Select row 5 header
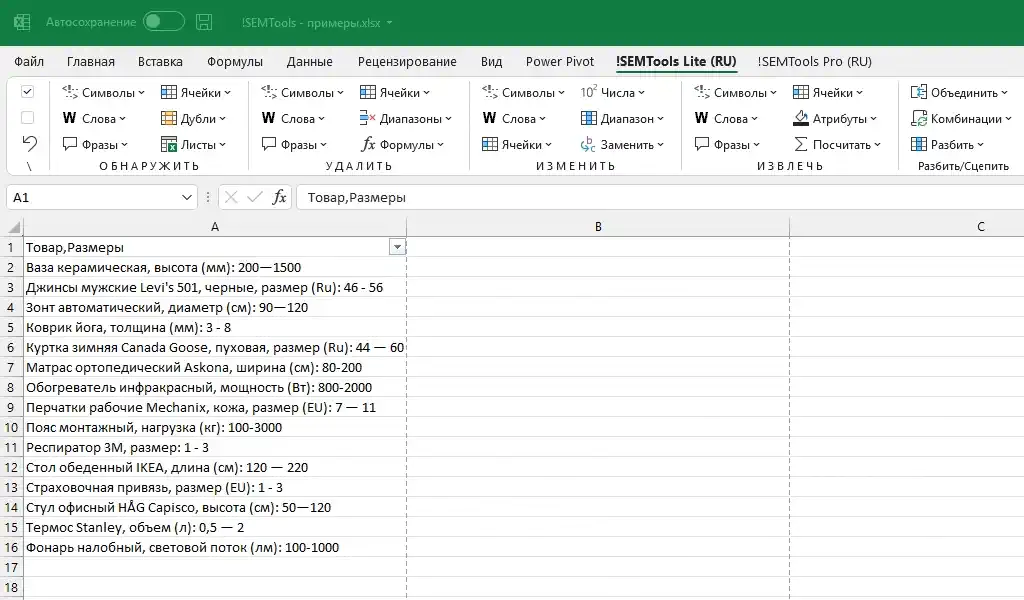The image size is (1024, 600). [x=11, y=328]
